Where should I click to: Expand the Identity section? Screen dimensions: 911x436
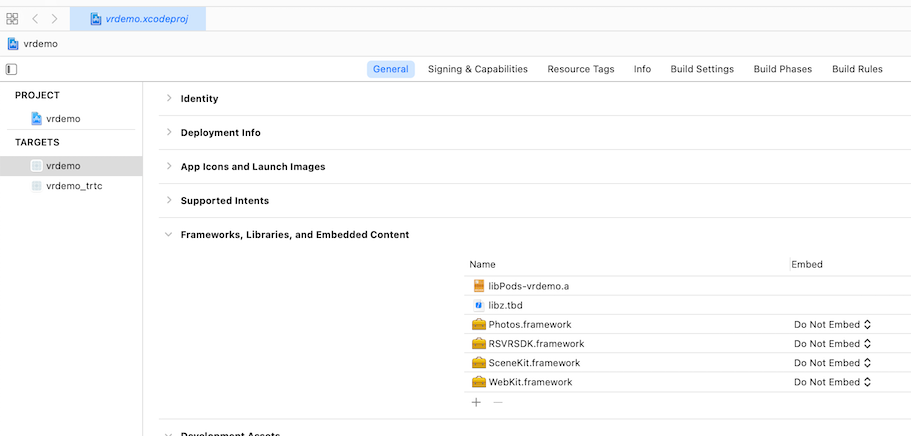coord(169,98)
